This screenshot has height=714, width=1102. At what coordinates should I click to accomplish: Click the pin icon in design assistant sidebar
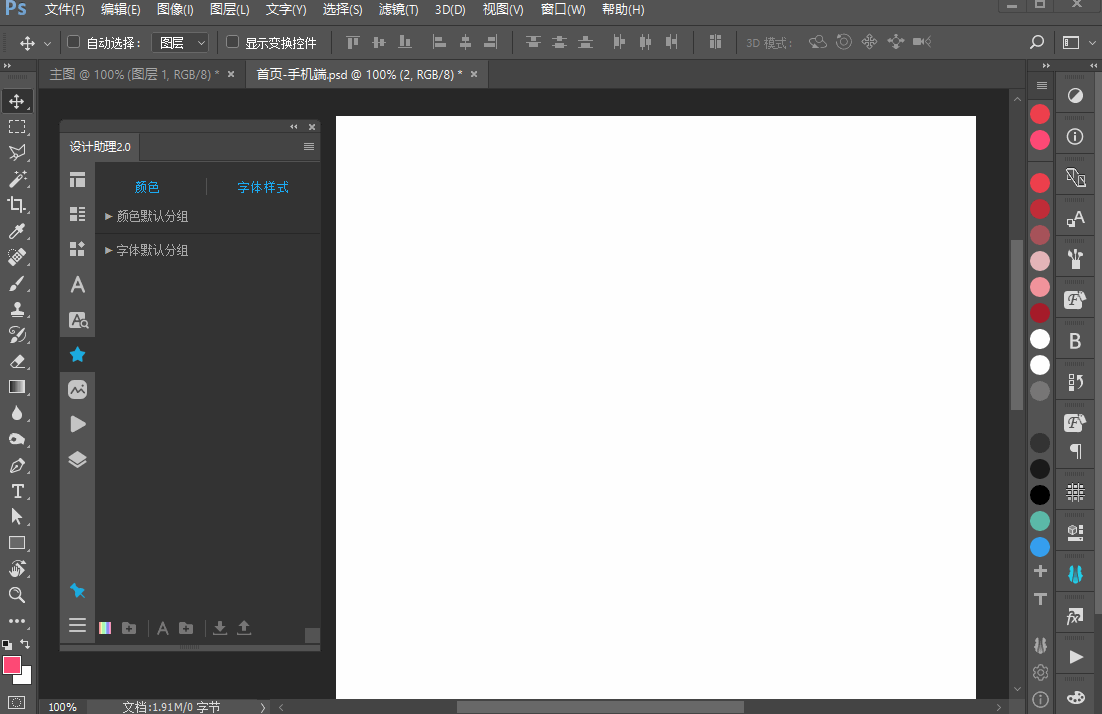tap(77, 591)
